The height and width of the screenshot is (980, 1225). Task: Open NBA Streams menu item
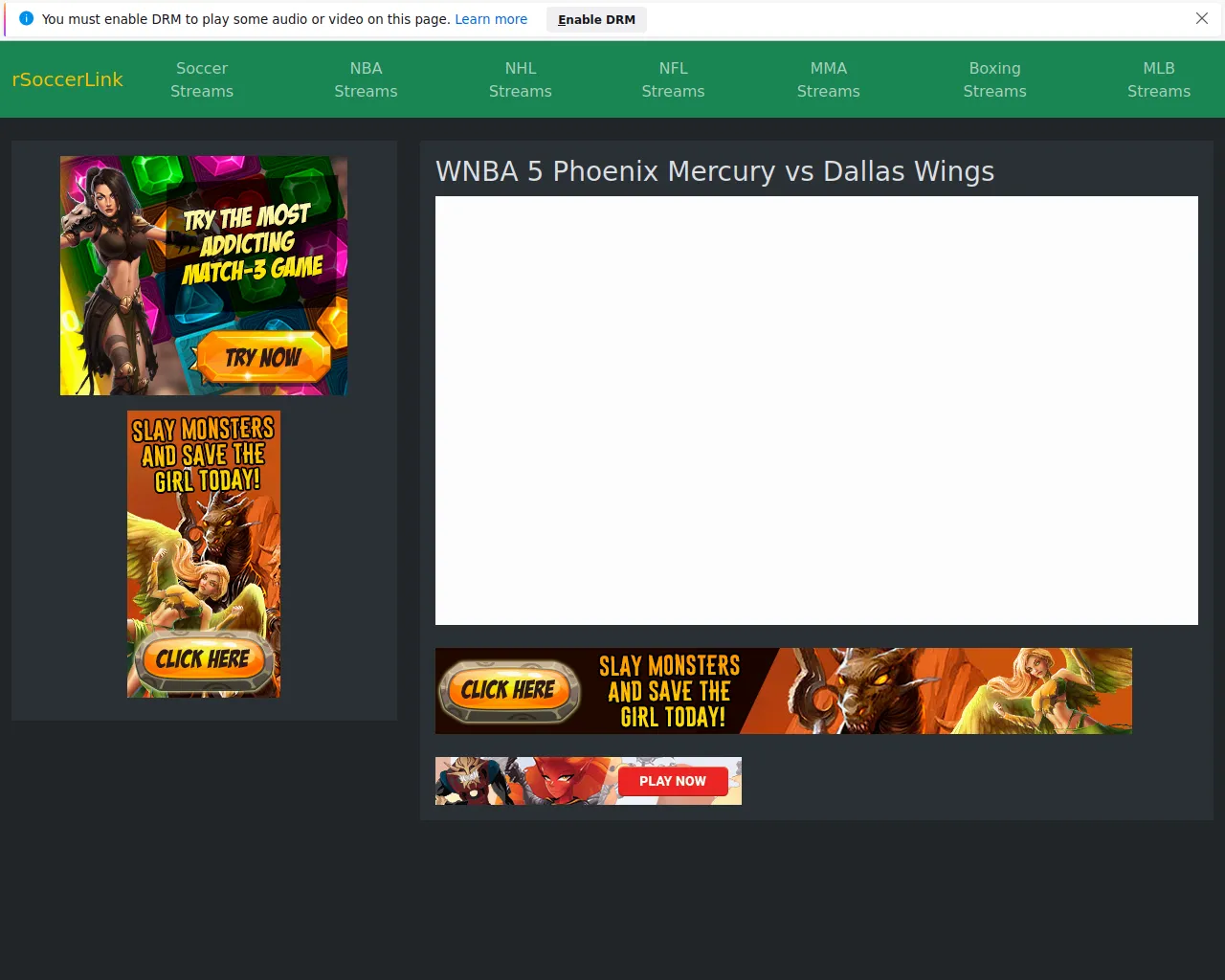point(366,79)
